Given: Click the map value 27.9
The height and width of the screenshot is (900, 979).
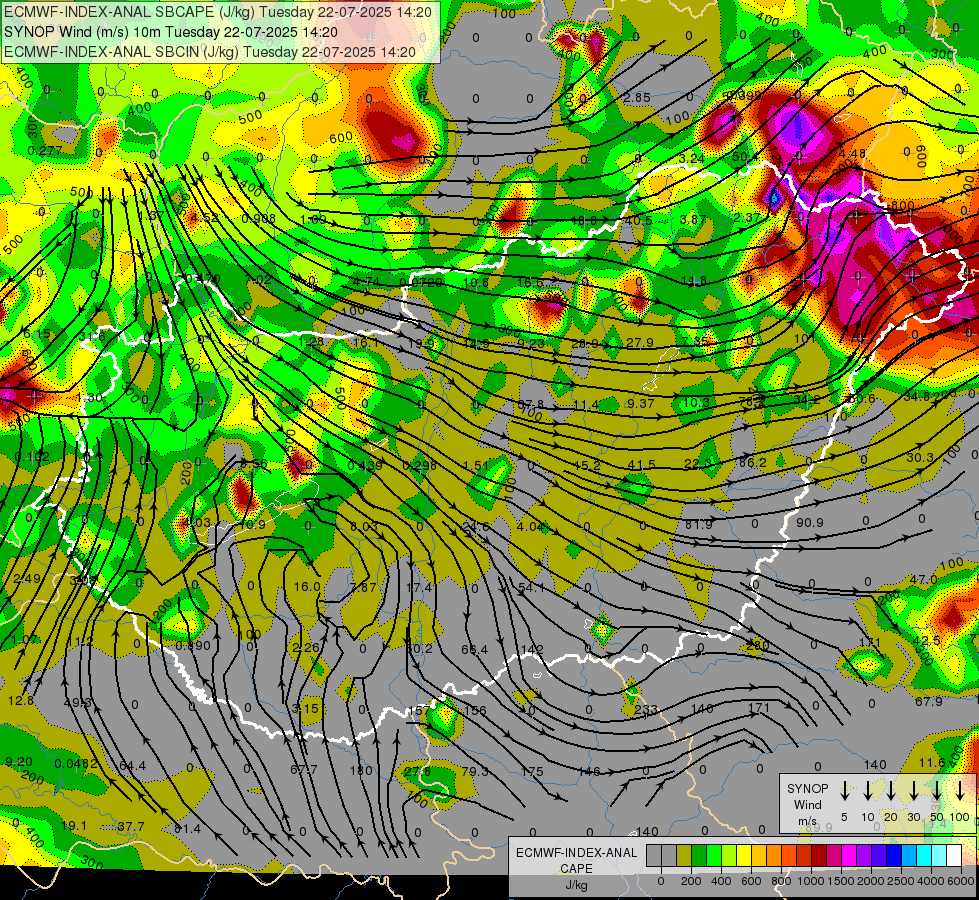Looking at the screenshot, I should (x=639, y=342).
